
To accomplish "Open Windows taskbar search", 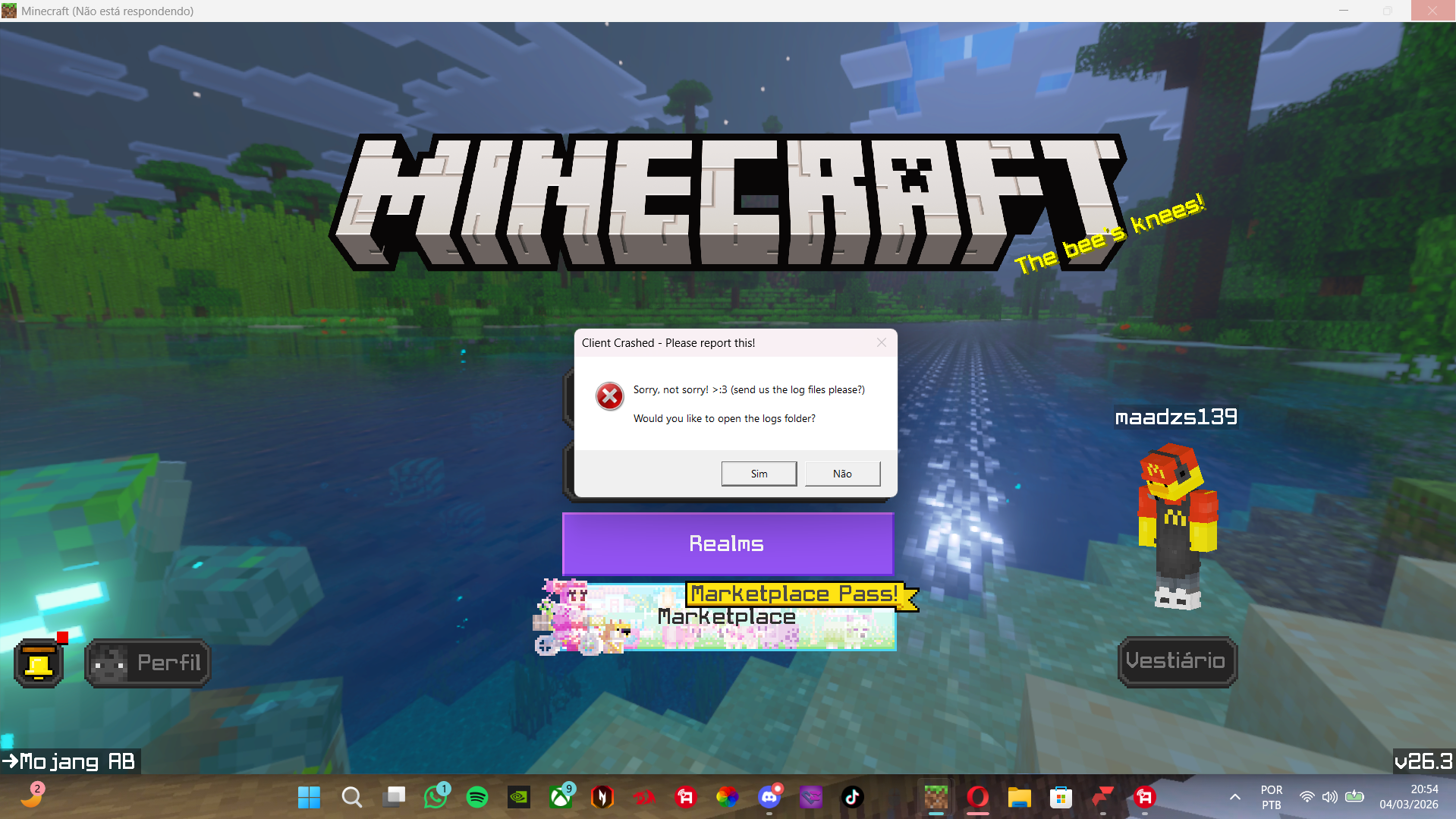I will [351, 797].
